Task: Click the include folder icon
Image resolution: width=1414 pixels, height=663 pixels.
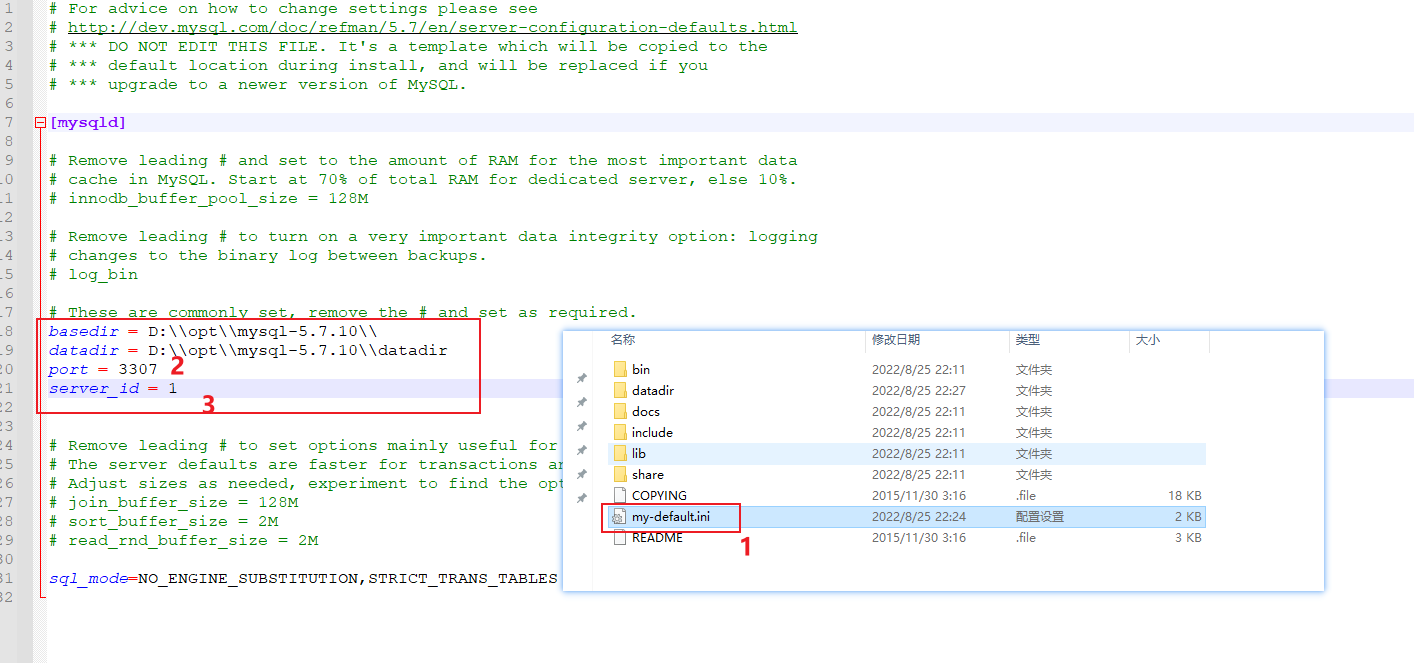Action: [618, 433]
